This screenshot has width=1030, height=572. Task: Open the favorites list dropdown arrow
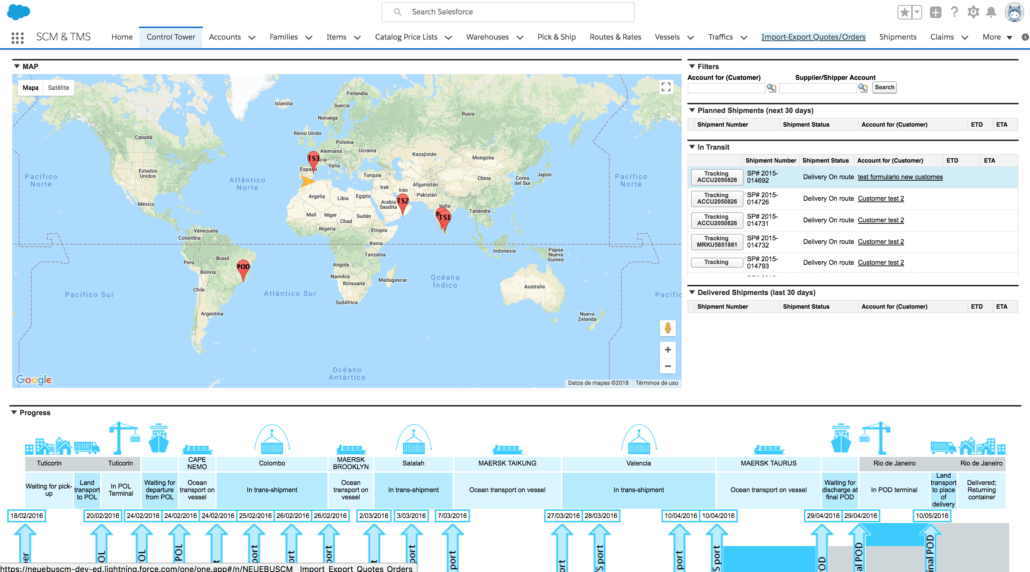(x=917, y=12)
